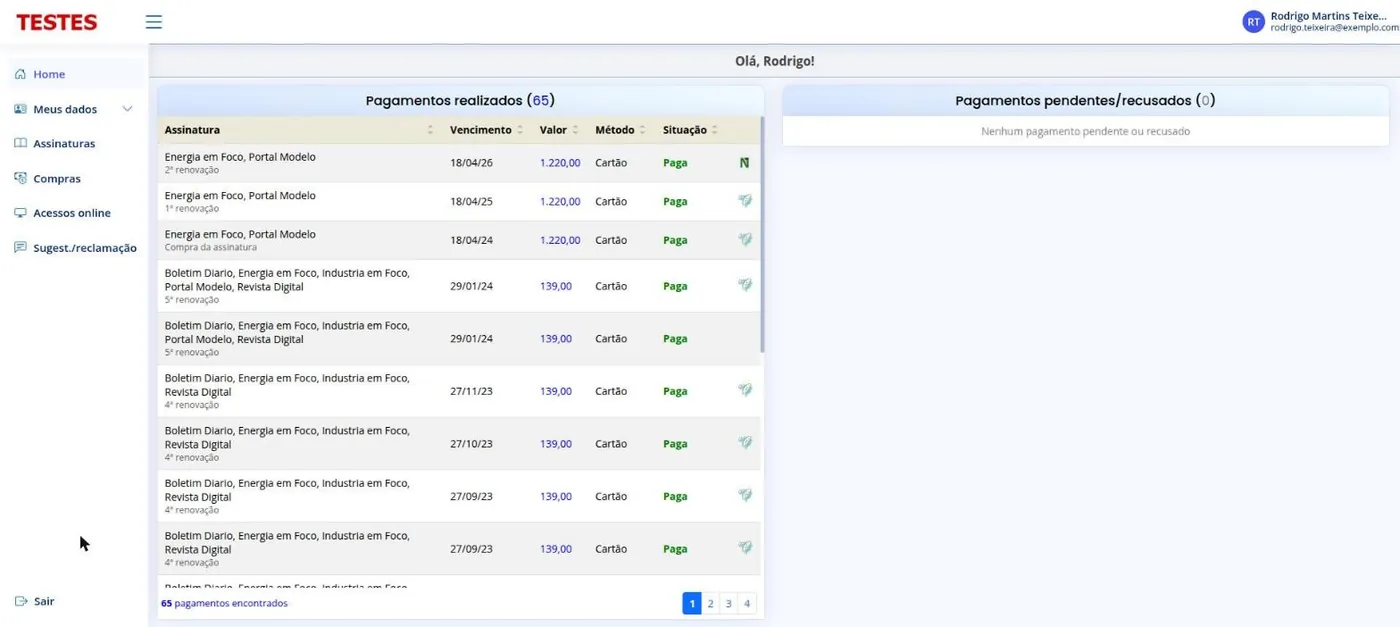Click the green N icon on 18/04/26 row
The width and height of the screenshot is (1400, 627).
744,163
